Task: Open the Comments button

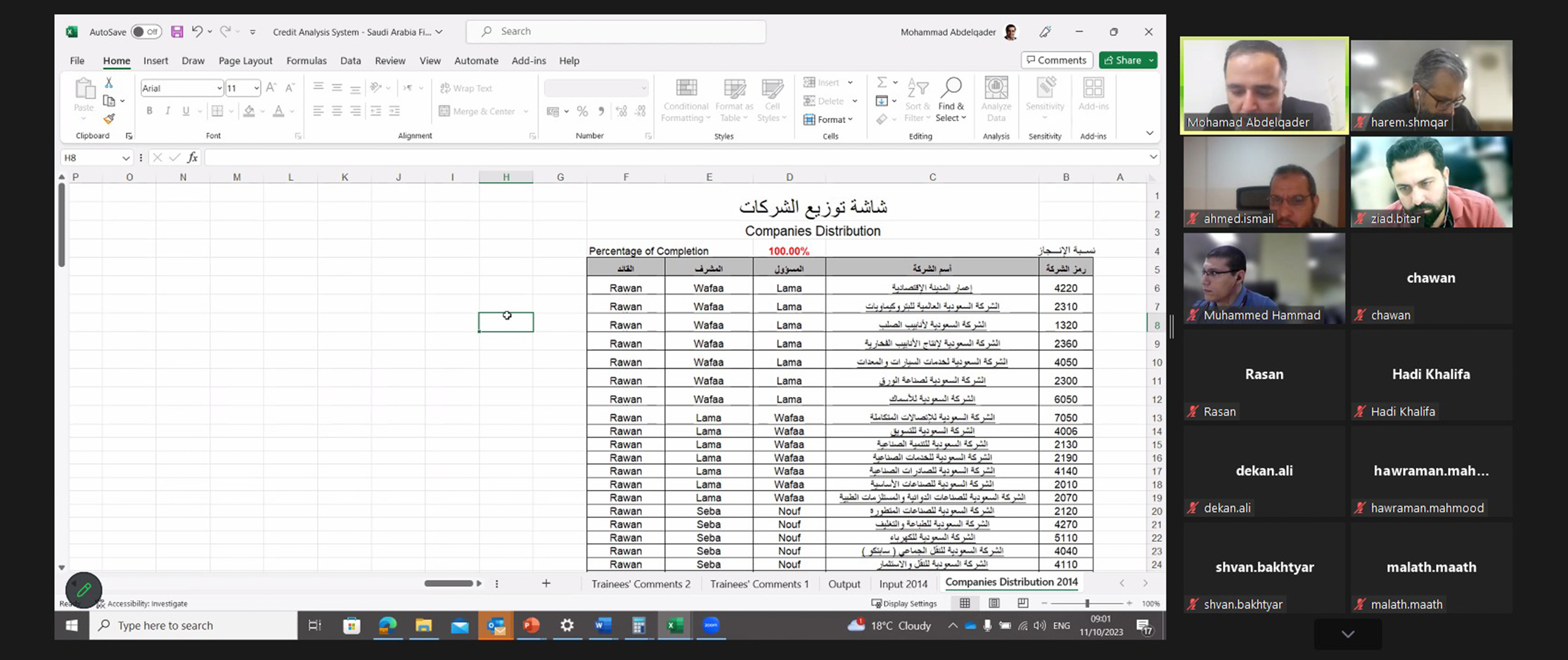Action: (x=1056, y=60)
